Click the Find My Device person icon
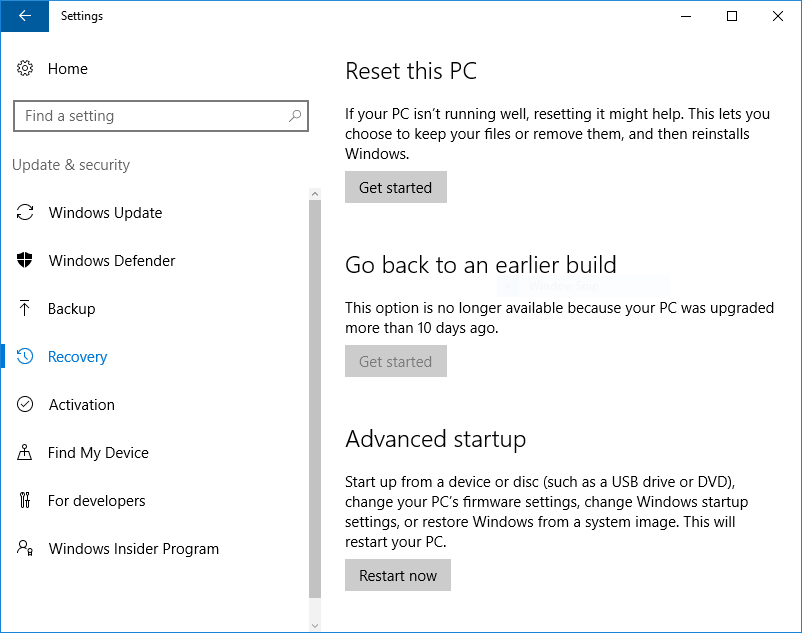 pyautogui.click(x=25, y=453)
